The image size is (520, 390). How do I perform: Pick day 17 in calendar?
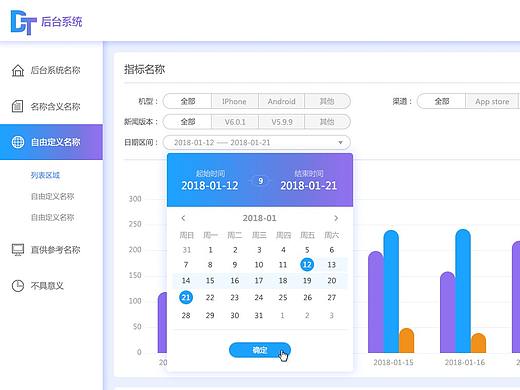pos(259,281)
